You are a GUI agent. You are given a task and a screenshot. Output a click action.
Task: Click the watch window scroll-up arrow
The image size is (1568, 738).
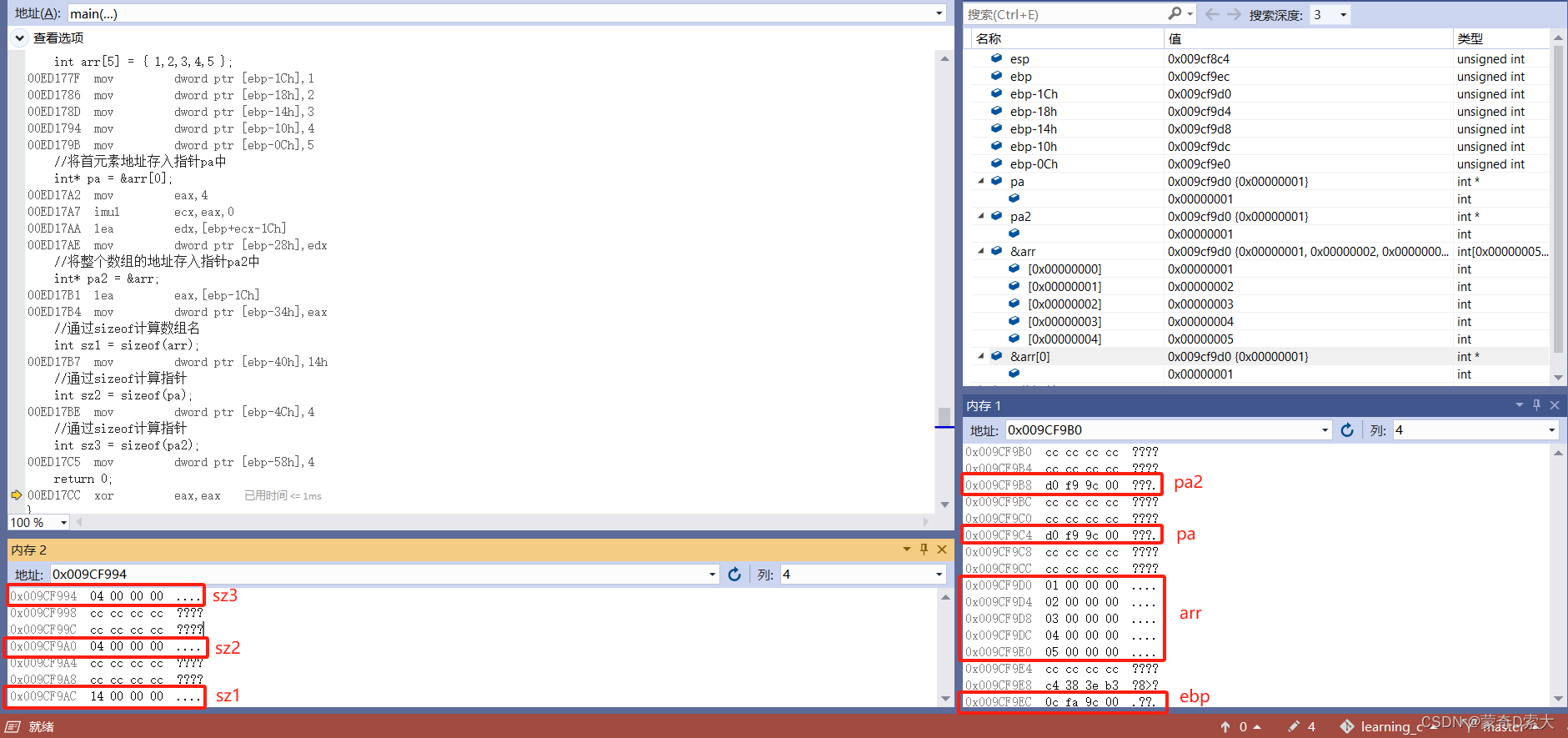point(1558,38)
